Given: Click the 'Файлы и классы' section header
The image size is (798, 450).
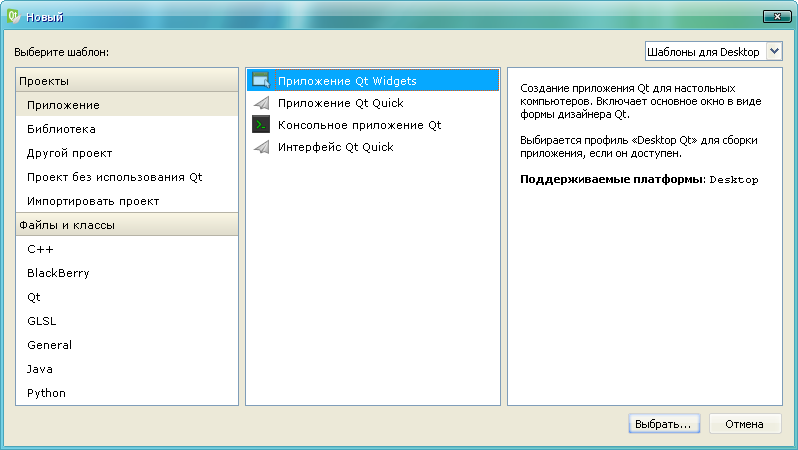Looking at the screenshot, I should (x=127, y=224).
